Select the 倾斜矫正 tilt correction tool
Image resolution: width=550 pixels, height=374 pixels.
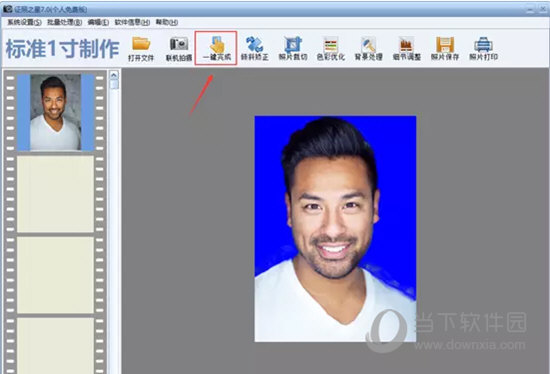click(x=255, y=49)
